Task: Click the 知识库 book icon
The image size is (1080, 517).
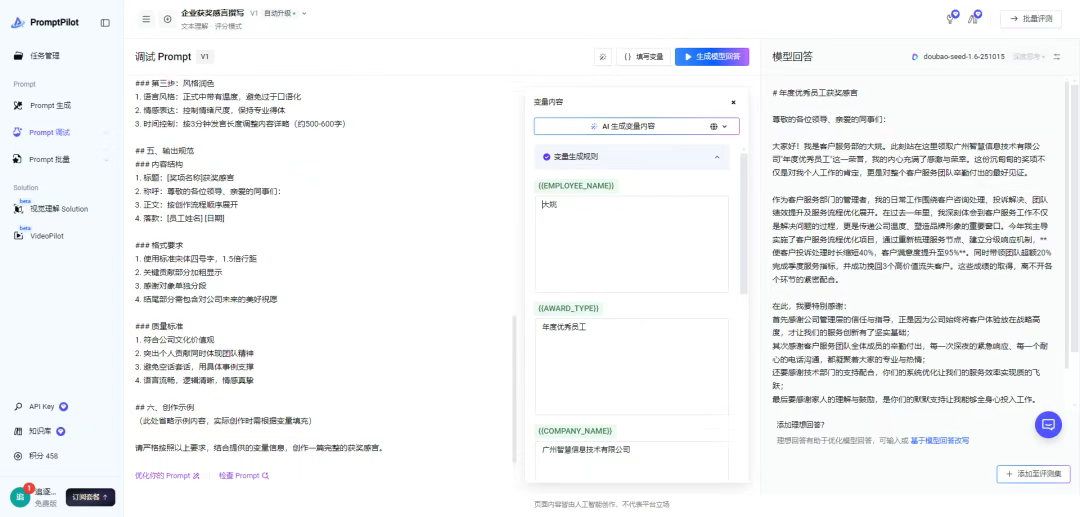Action: click(x=19, y=432)
